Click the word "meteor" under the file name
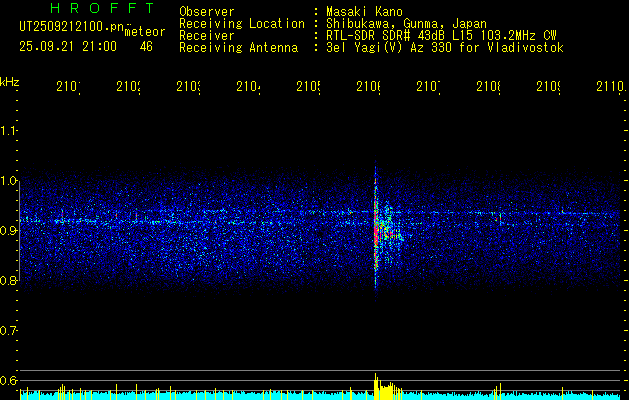 click(145, 32)
